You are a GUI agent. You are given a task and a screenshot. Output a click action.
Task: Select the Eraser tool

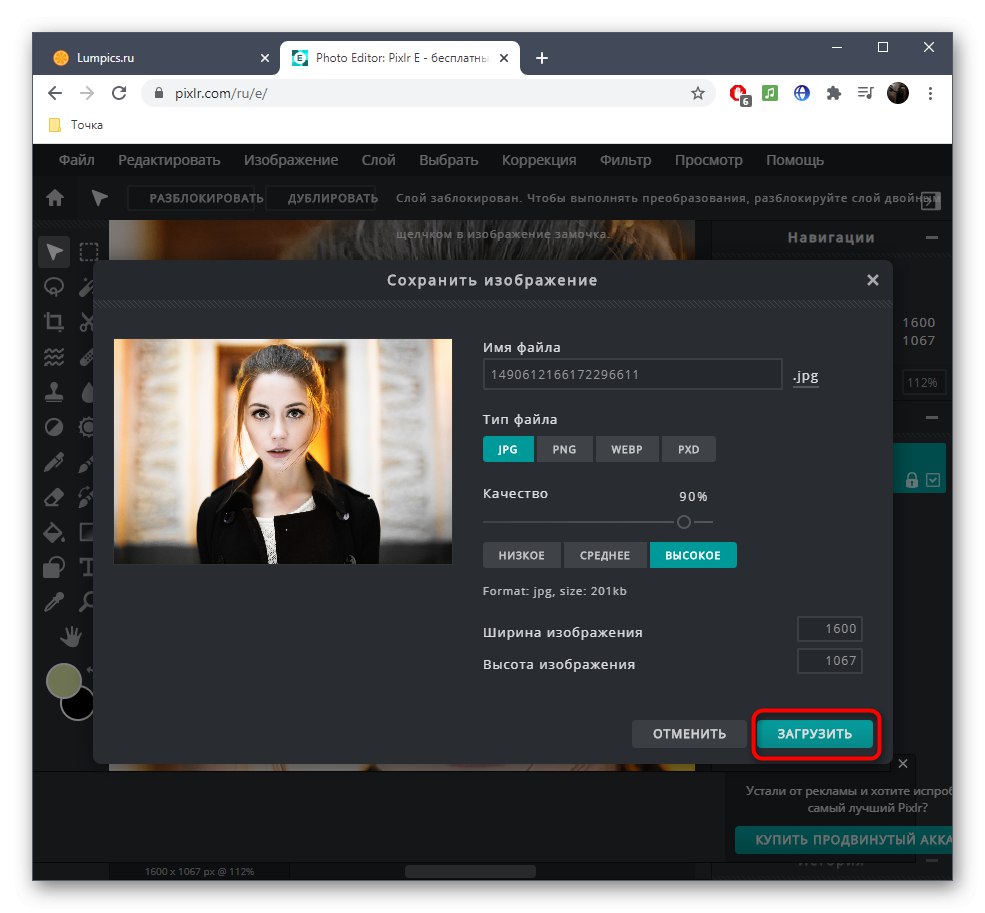(x=54, y=497)
